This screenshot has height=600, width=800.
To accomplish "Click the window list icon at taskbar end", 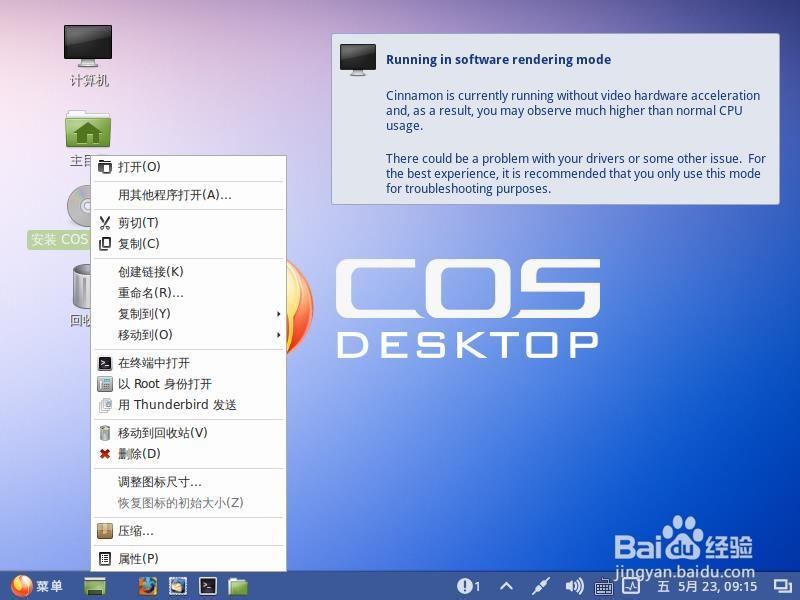I will coord(783,586).
